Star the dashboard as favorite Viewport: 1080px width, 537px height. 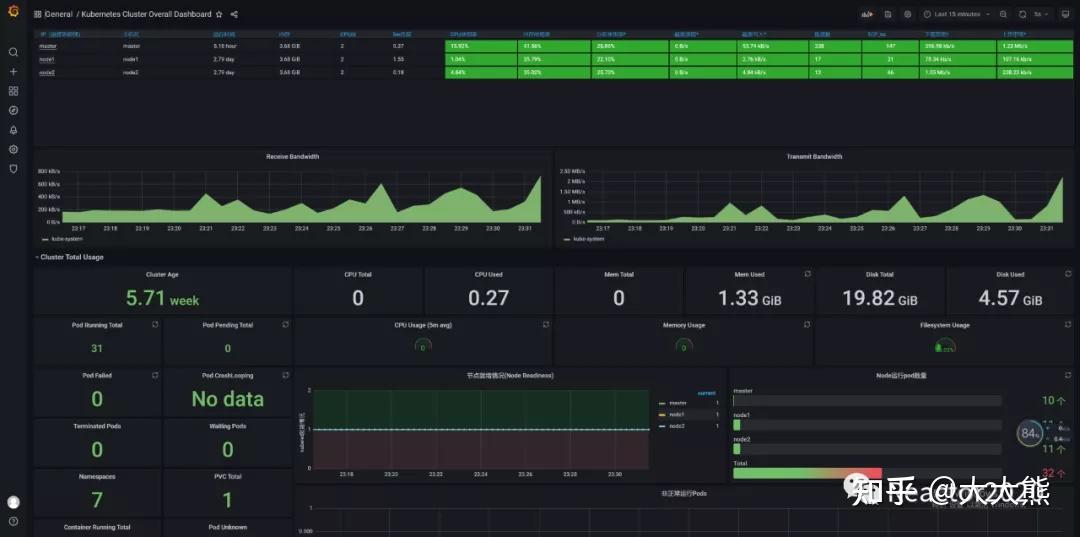(x=219, y=14)
